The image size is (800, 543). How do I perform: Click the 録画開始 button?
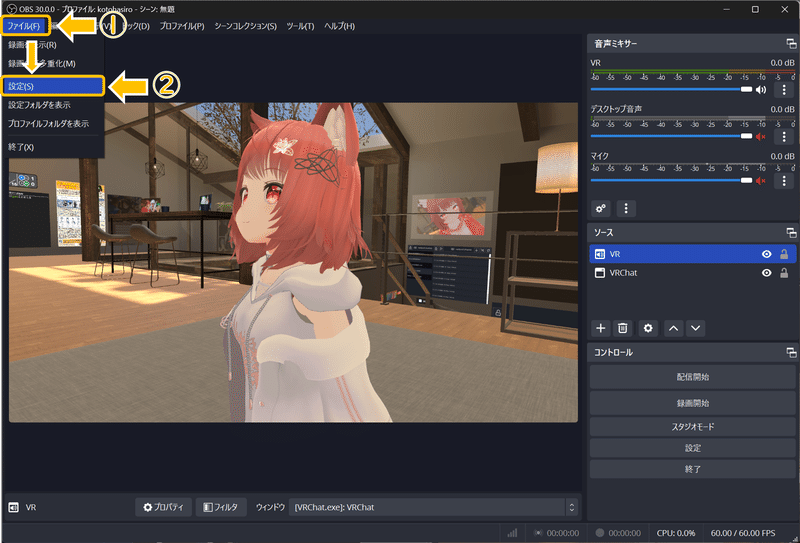[x=692, y=403]
